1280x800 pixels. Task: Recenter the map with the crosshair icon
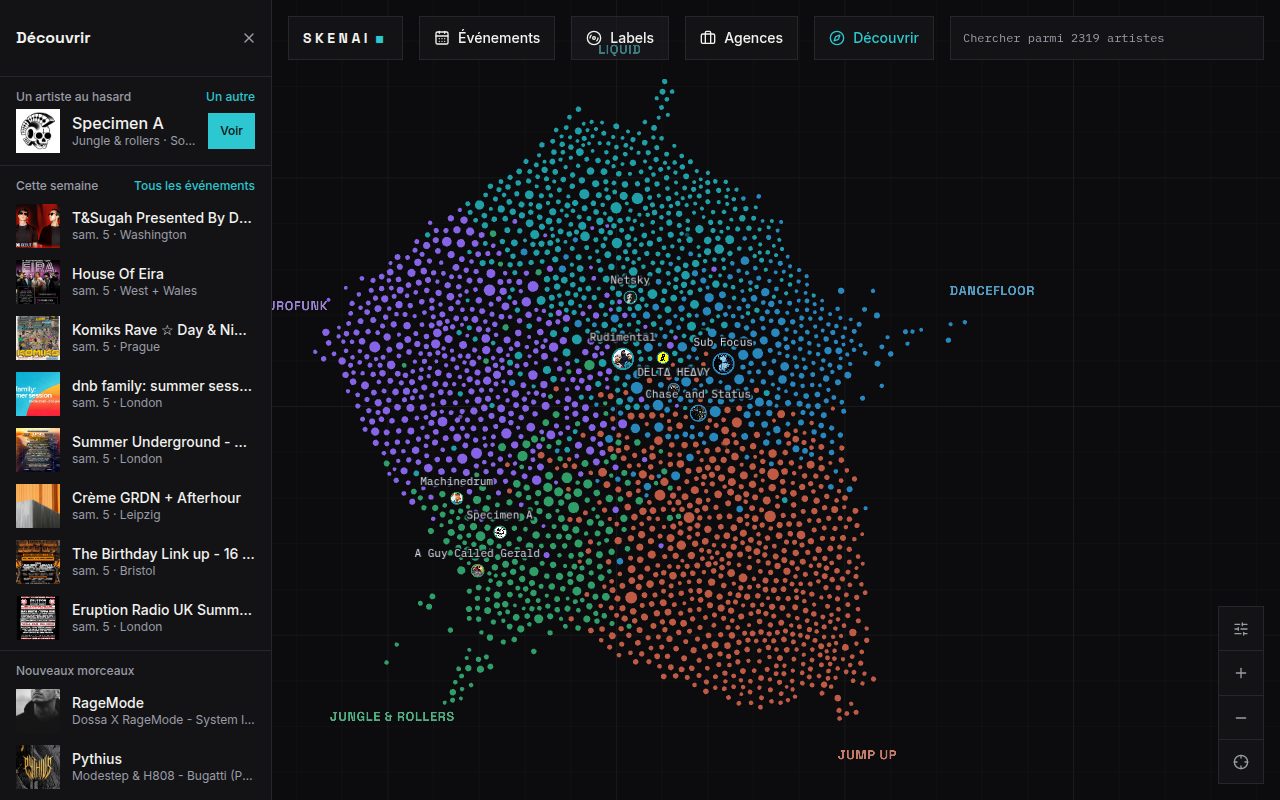(1241, 762)
